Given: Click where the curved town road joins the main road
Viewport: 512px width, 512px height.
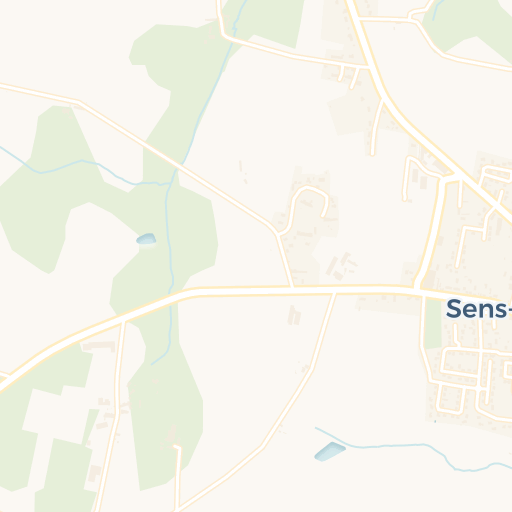Looking at the screenshot, I should 418,287.
